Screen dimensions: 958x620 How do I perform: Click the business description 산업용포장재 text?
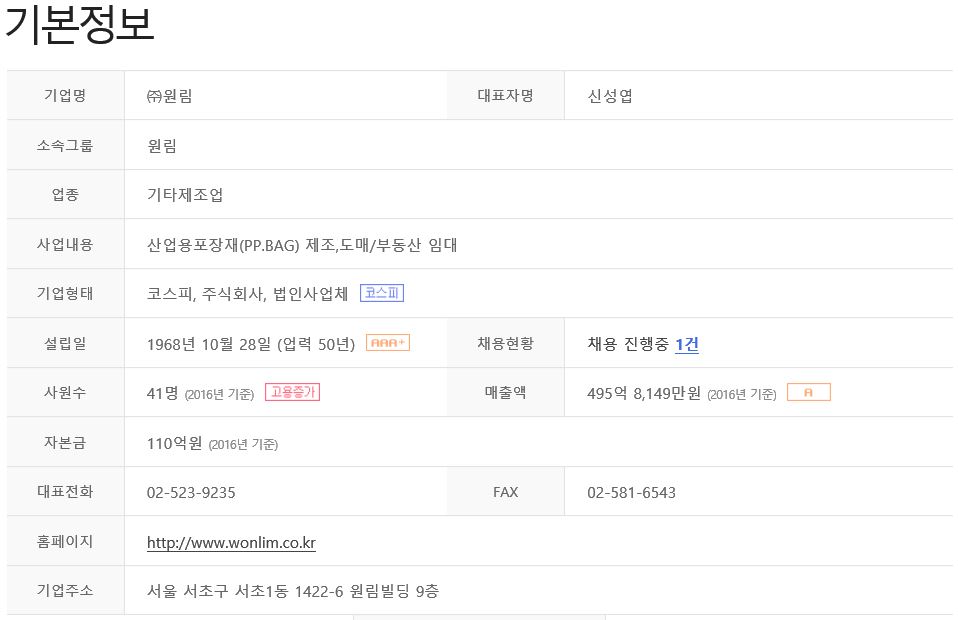[x=302, y=245]
